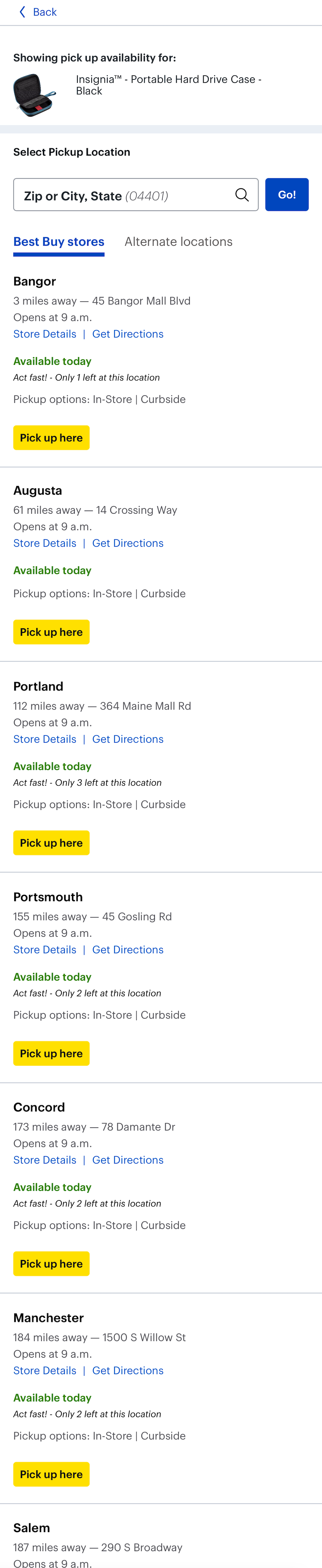Viewport: 322px width, 1568px height.
Task: Click the Go! button
Action: (287, 194)
